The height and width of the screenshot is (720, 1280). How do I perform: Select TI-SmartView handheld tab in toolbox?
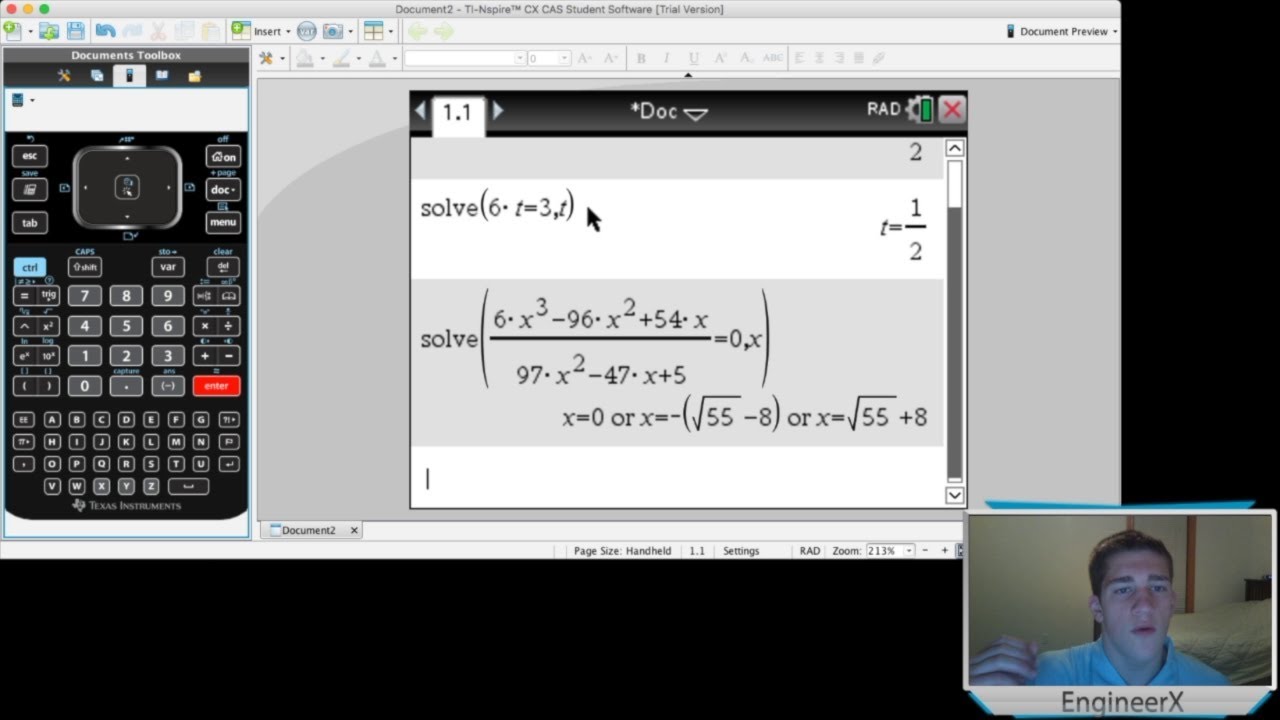[129, 75]
